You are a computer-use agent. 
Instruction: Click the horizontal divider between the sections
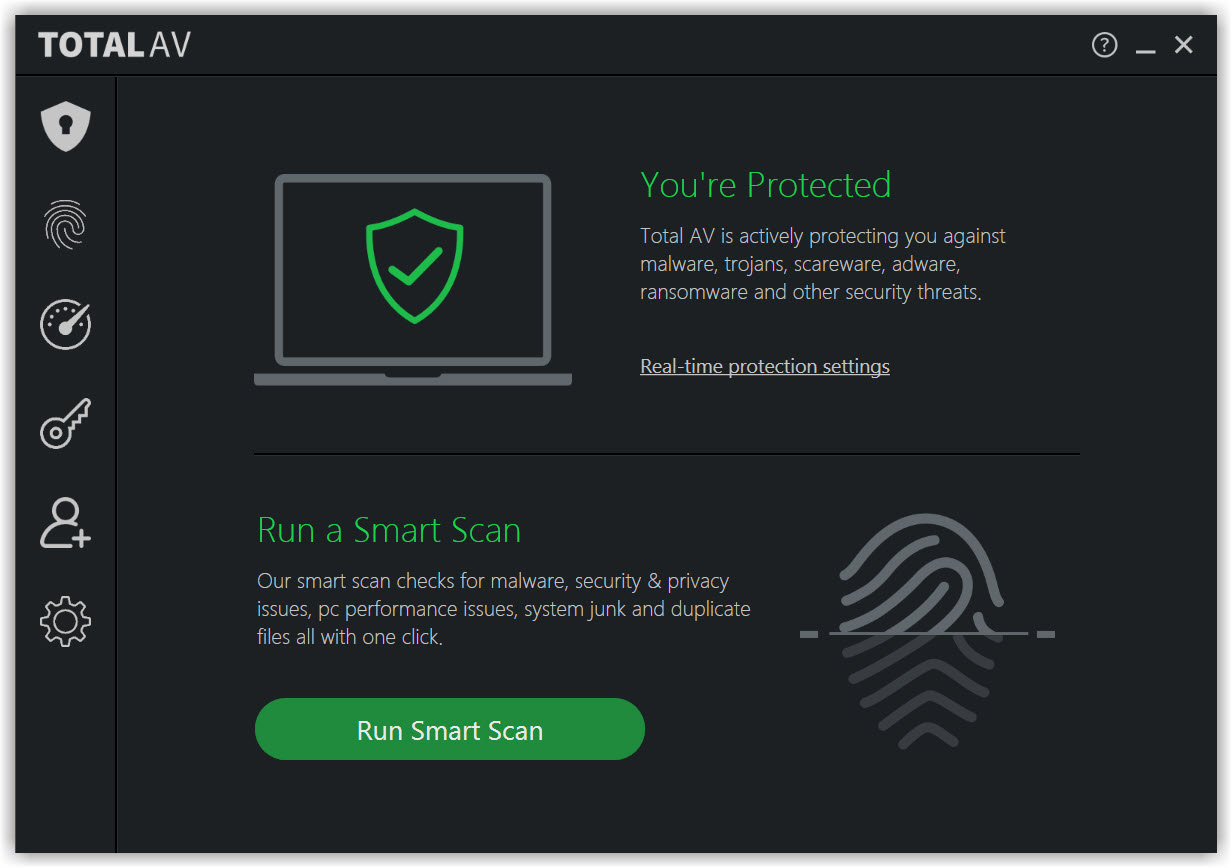coord(666,454)
